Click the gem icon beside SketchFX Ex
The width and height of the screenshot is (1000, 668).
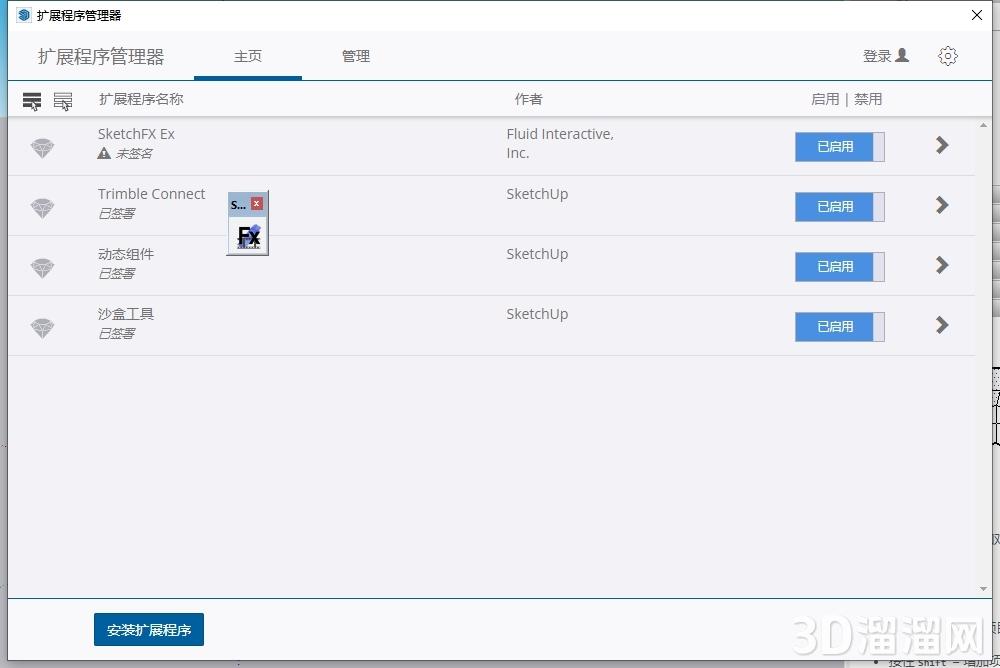(43, 148)
